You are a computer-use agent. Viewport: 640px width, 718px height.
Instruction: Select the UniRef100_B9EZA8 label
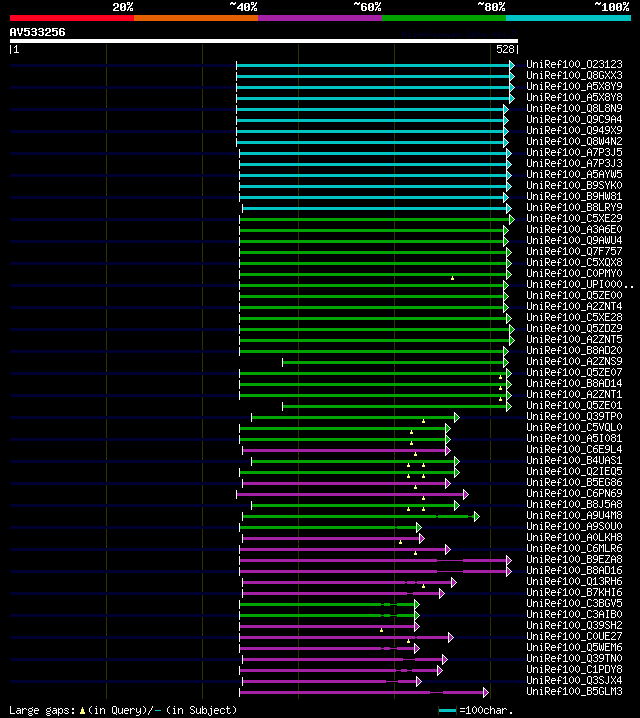pyautogui.click(x=574, y=559)
